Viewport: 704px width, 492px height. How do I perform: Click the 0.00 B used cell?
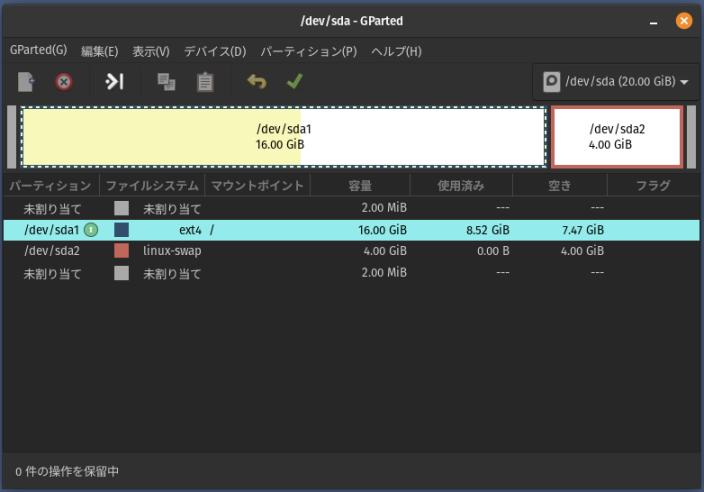[x=493, y=250]
